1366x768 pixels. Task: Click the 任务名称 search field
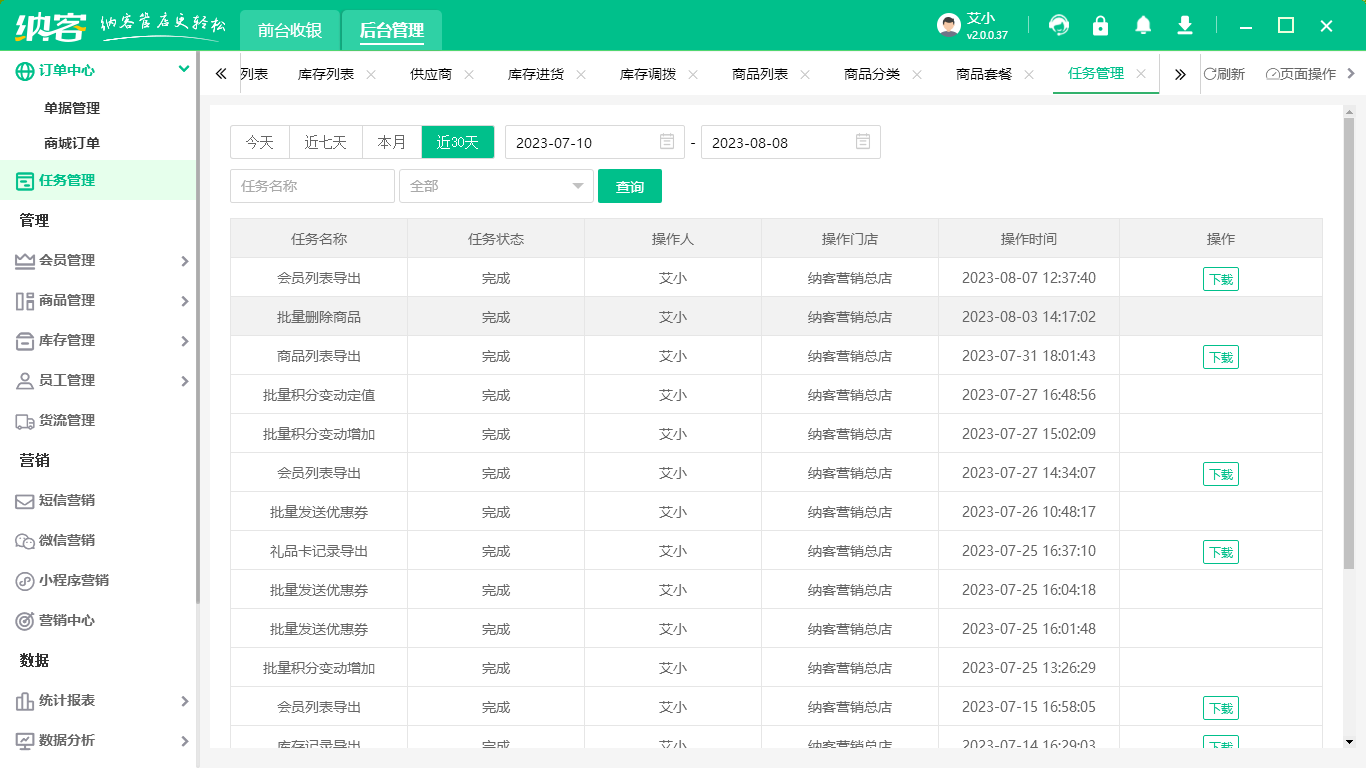click(x=313, y=186)
